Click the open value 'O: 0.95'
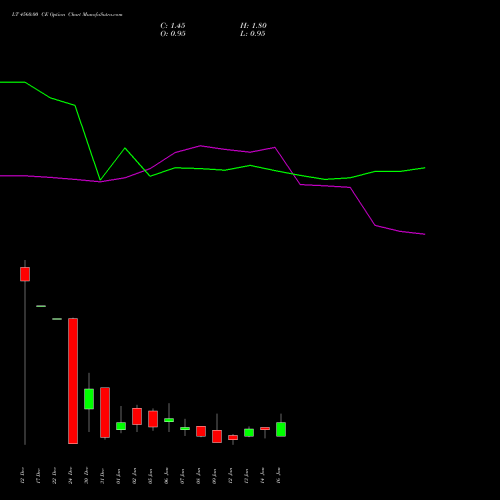500x500 pixels. tap(173, 34)
